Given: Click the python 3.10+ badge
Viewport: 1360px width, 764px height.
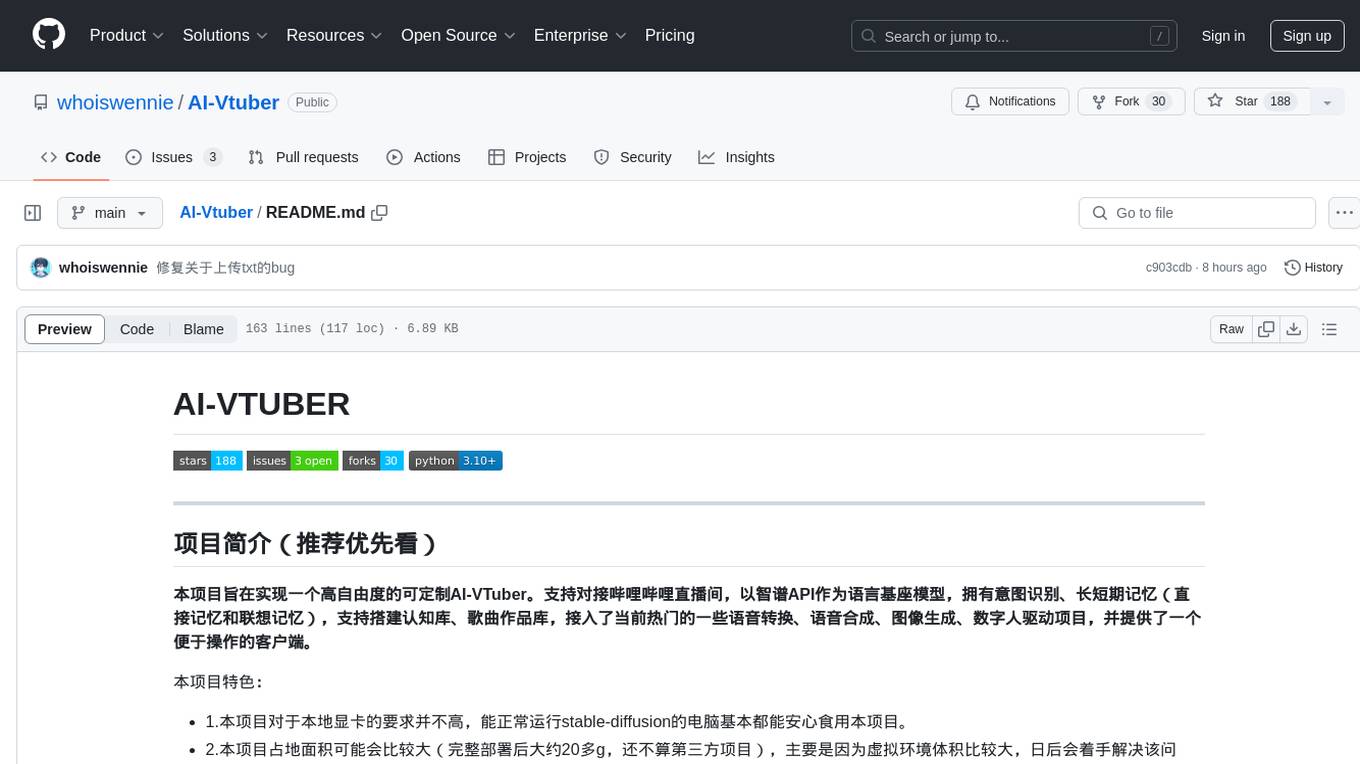Looking at the screenshot, I should (455, 461).
